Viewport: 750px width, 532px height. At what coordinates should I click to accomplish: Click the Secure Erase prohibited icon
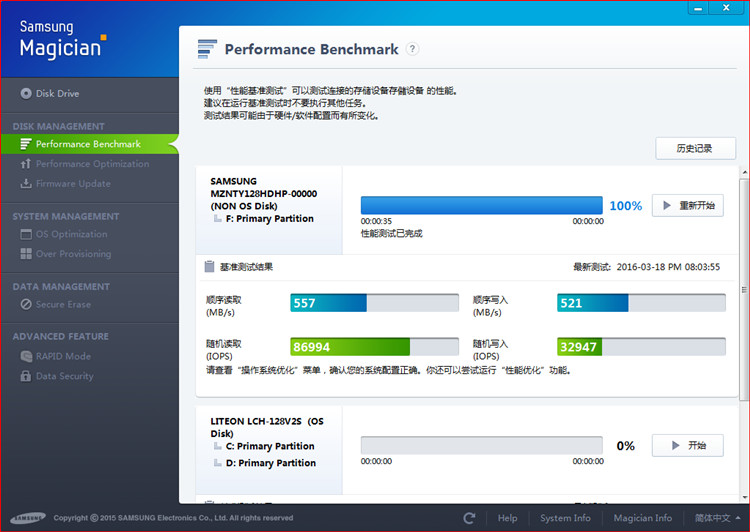click(26, 304)
